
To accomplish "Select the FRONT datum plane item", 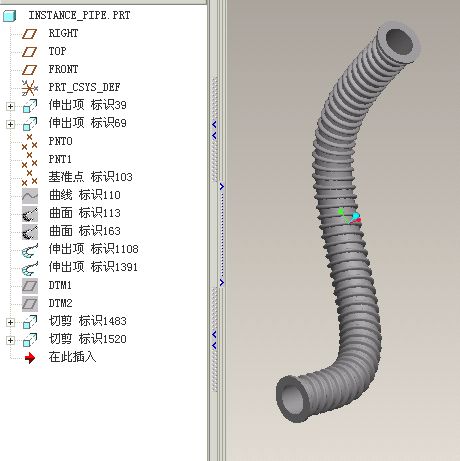I will (63, 69).
